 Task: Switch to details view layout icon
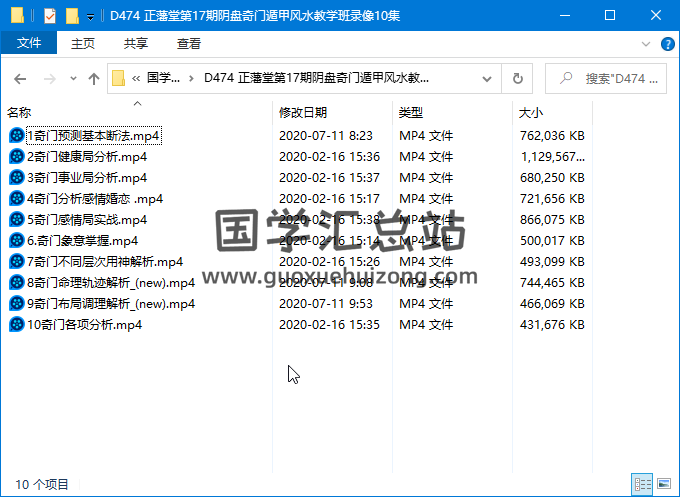(x=642, y=484)
